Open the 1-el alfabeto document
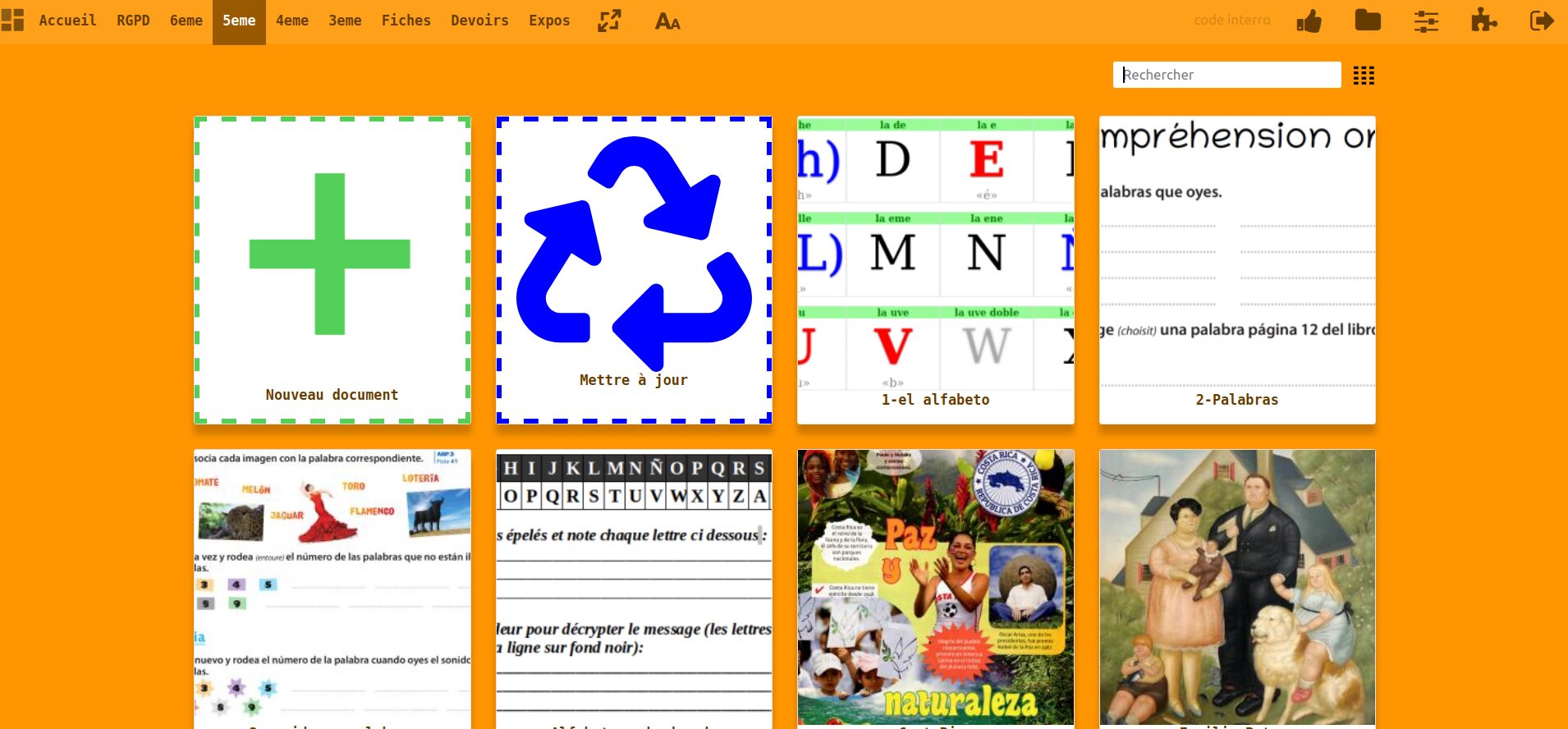 [936, 270]
